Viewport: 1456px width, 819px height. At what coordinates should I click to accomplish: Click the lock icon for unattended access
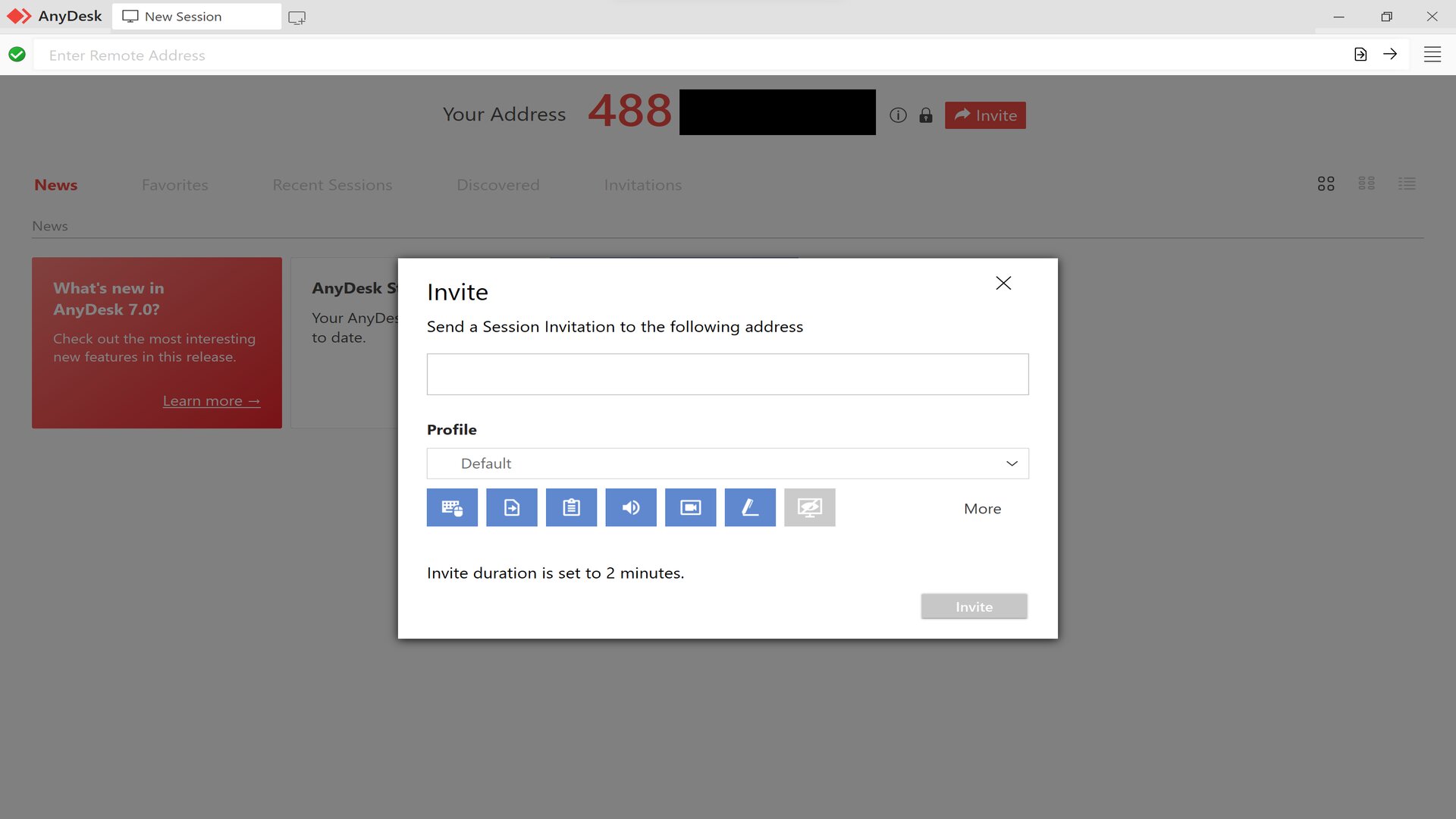pos(925,115)
